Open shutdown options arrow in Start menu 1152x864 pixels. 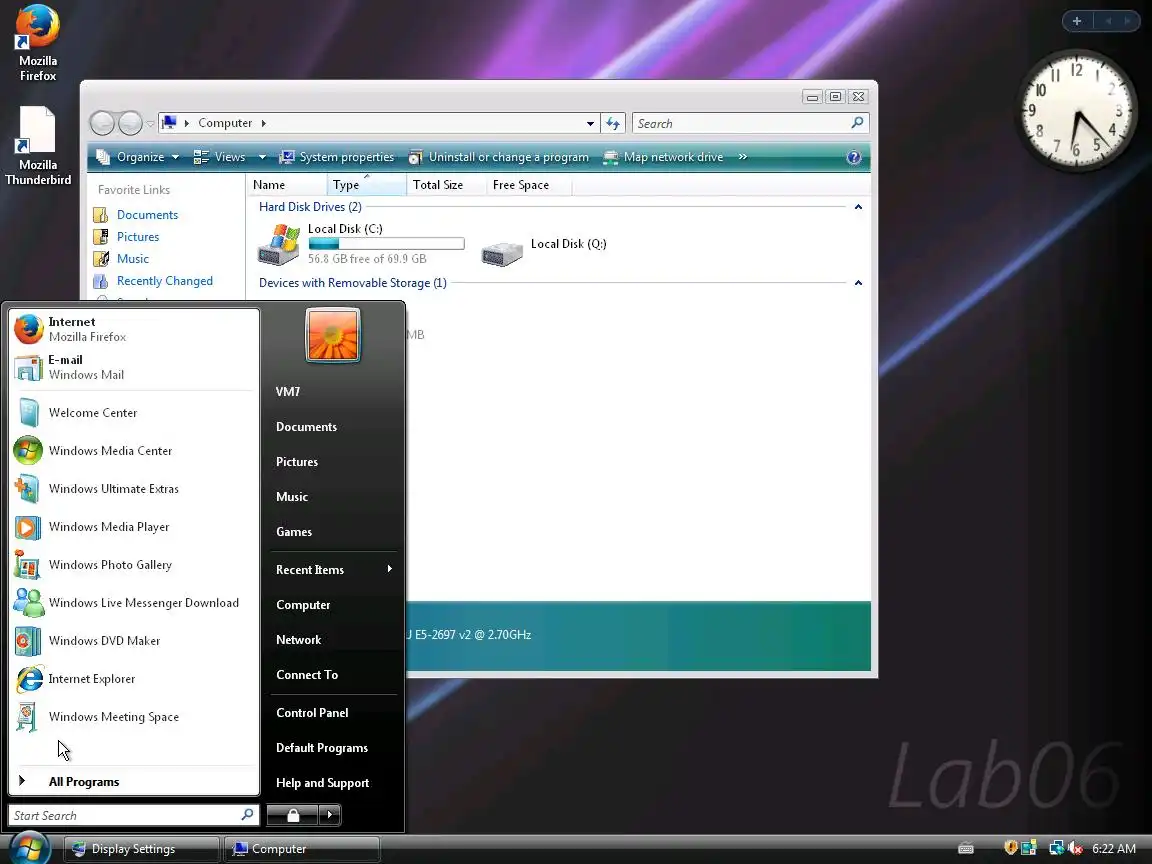coord(329,815)
